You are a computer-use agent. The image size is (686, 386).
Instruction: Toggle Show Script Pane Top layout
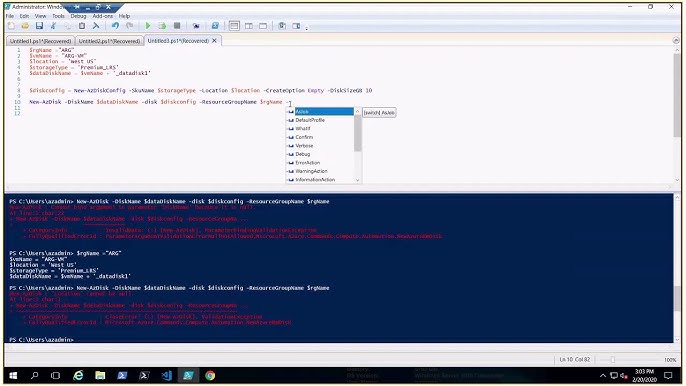tap(234, 26)
